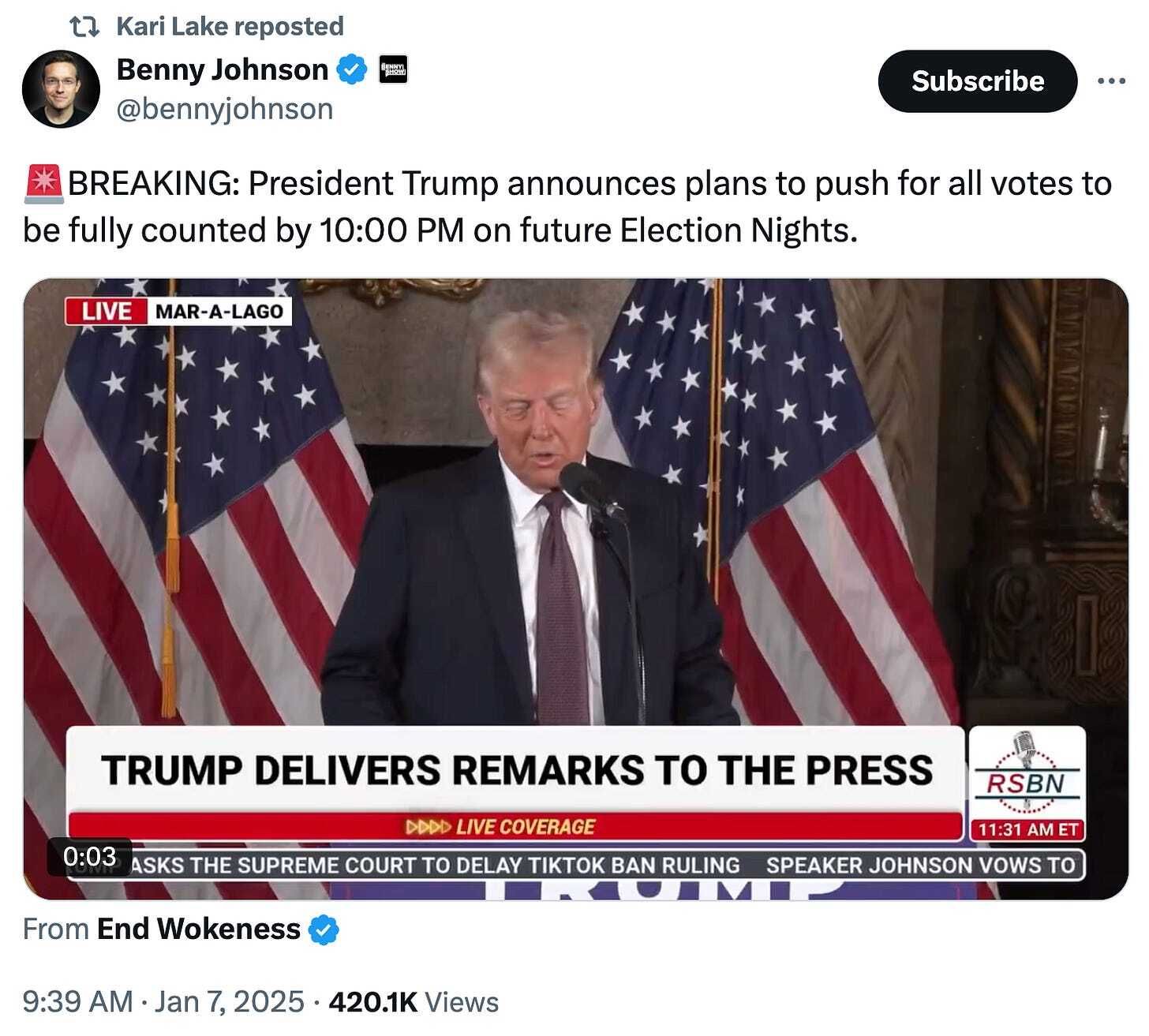Click the Trump Delivers Remarks headline banner

(x=515, y=769)
